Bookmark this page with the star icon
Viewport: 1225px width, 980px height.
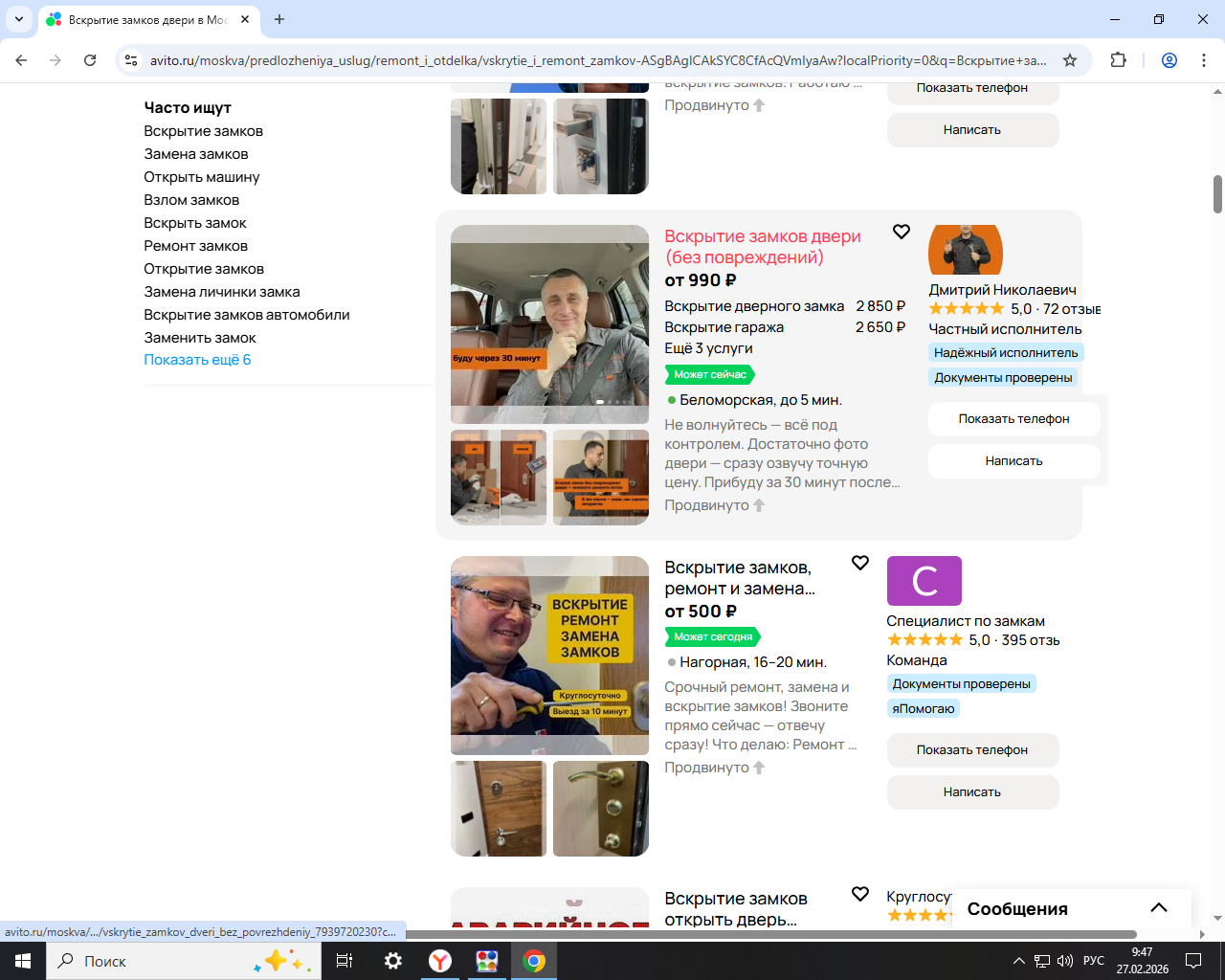tap(1070, 60)
